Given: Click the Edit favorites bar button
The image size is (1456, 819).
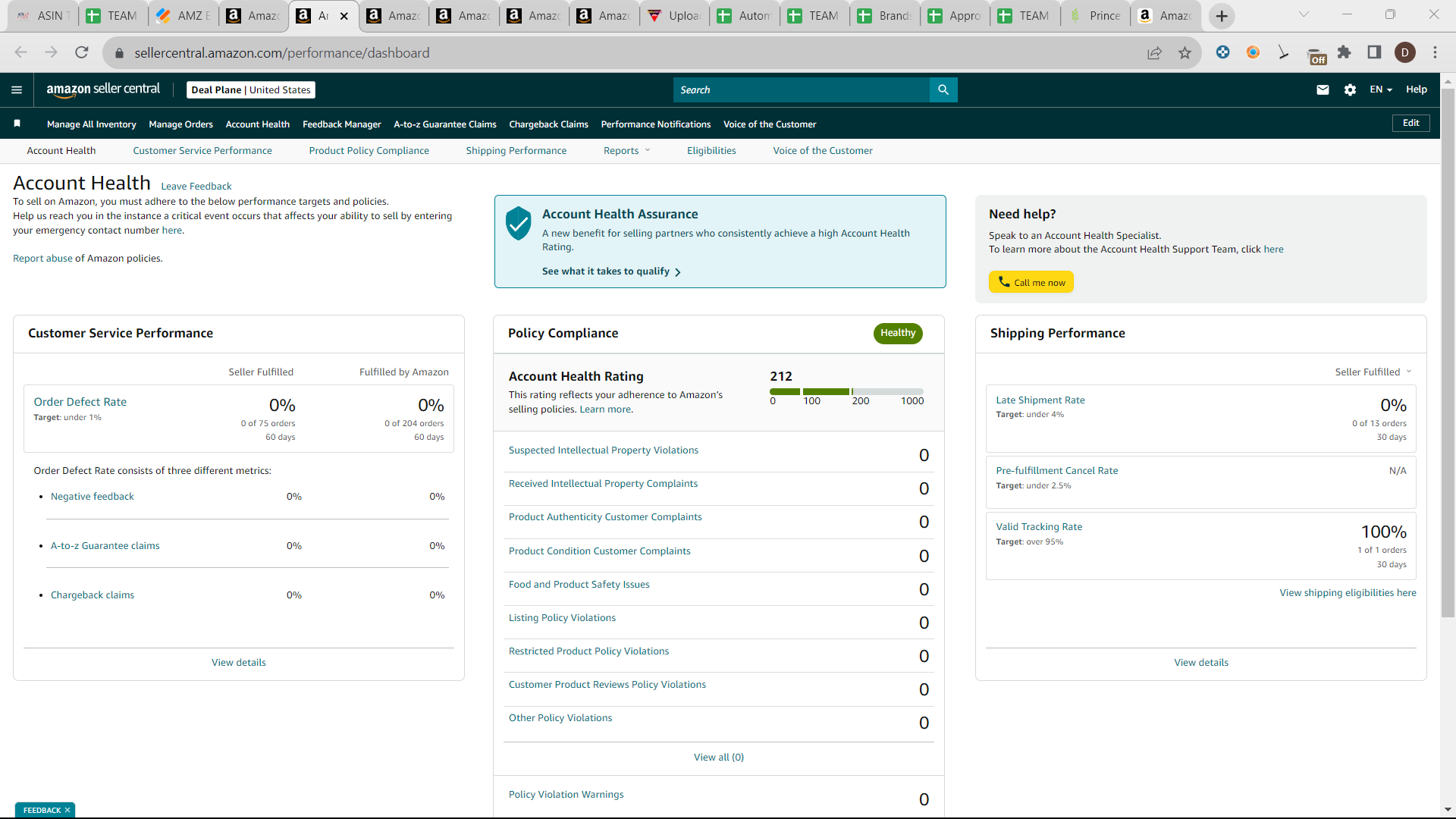Looking at the screenshot, I should [1410, 123].
